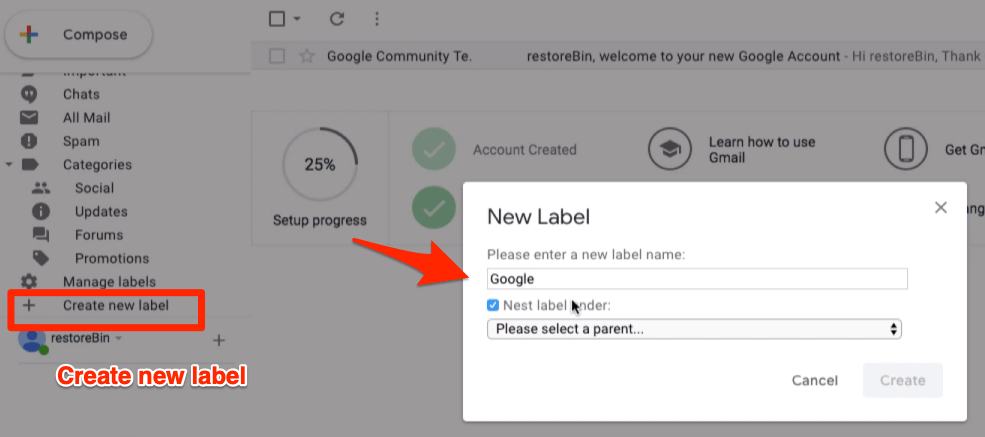Image resolution: width=985 pixels, height=437 pixels.
Task: Open Manage labels
Action: (x=109, y=282)
